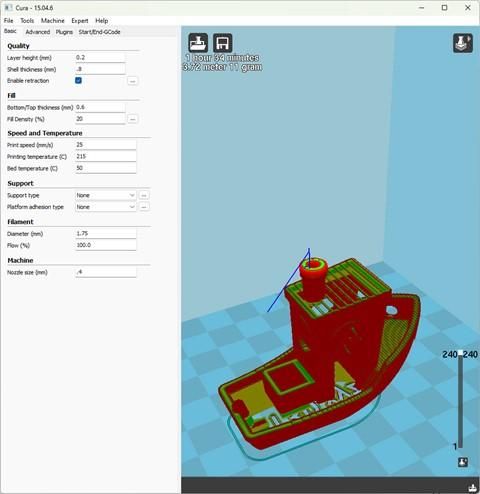Click the Print speed input field
Image resolution: width=480 pixels, height=494 pixels.
point(106,145)
